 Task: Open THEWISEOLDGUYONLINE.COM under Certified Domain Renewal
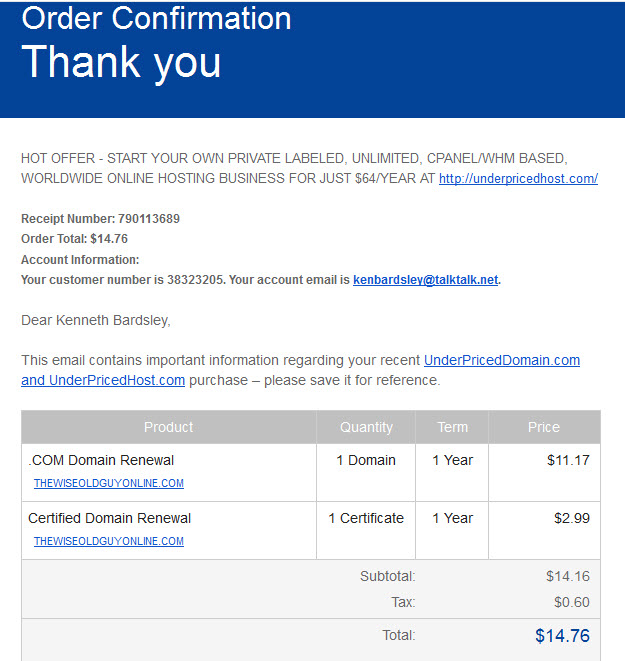(109, 541)
